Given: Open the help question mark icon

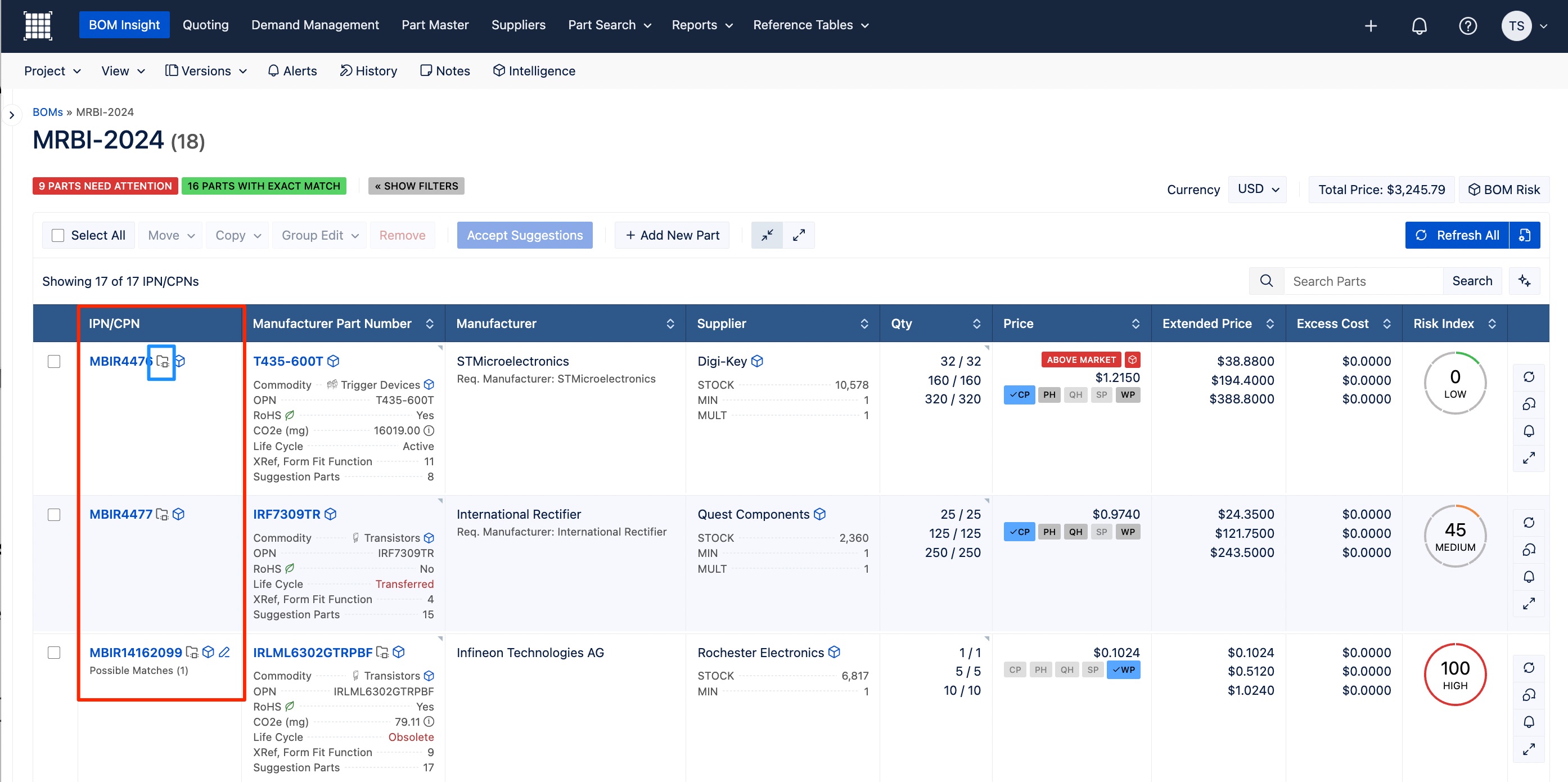Looking at the screenshot, I should click(1467, 25).
